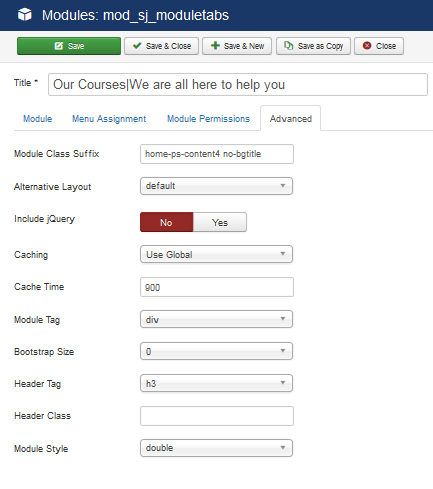Click the Save & Close checkmark icon
Screen dimensions: 433x489
tap(137, 46)
